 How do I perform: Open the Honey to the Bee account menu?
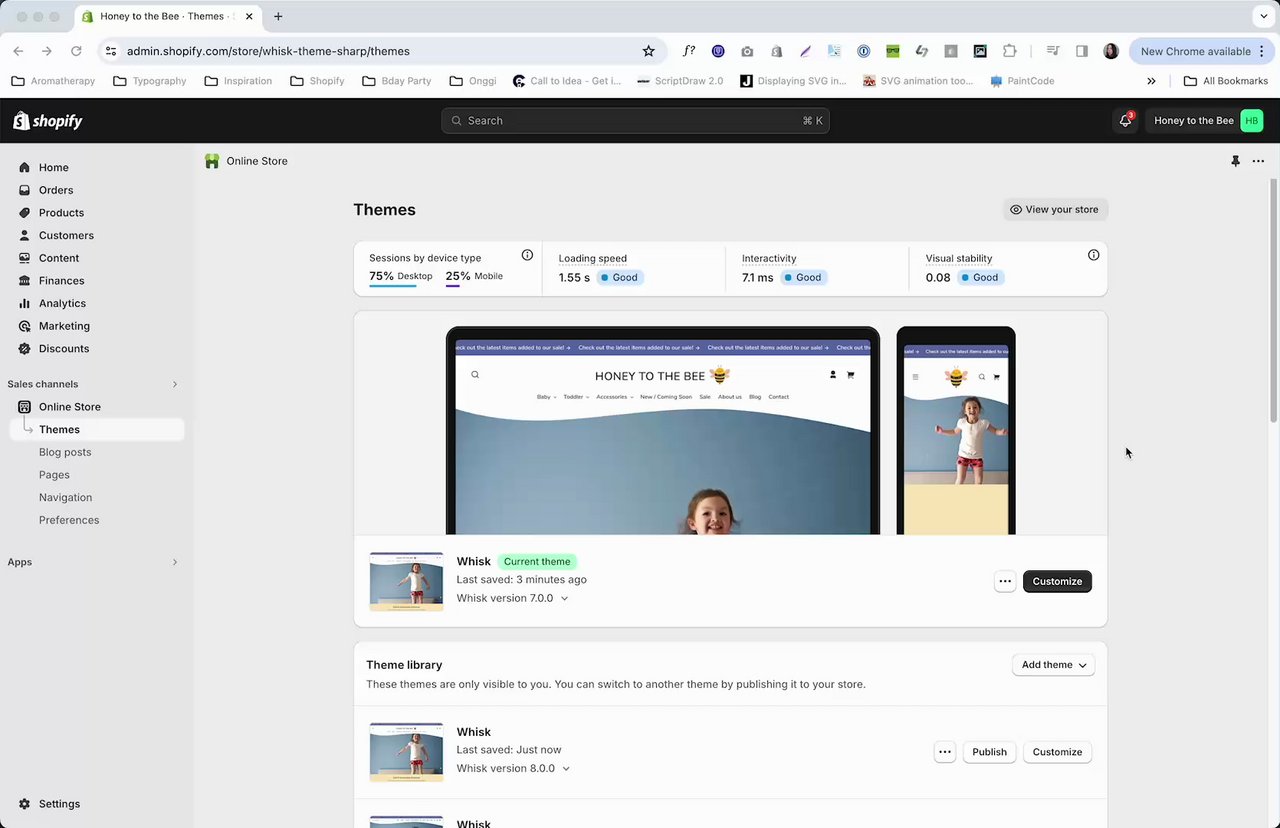click(1208, 120)
